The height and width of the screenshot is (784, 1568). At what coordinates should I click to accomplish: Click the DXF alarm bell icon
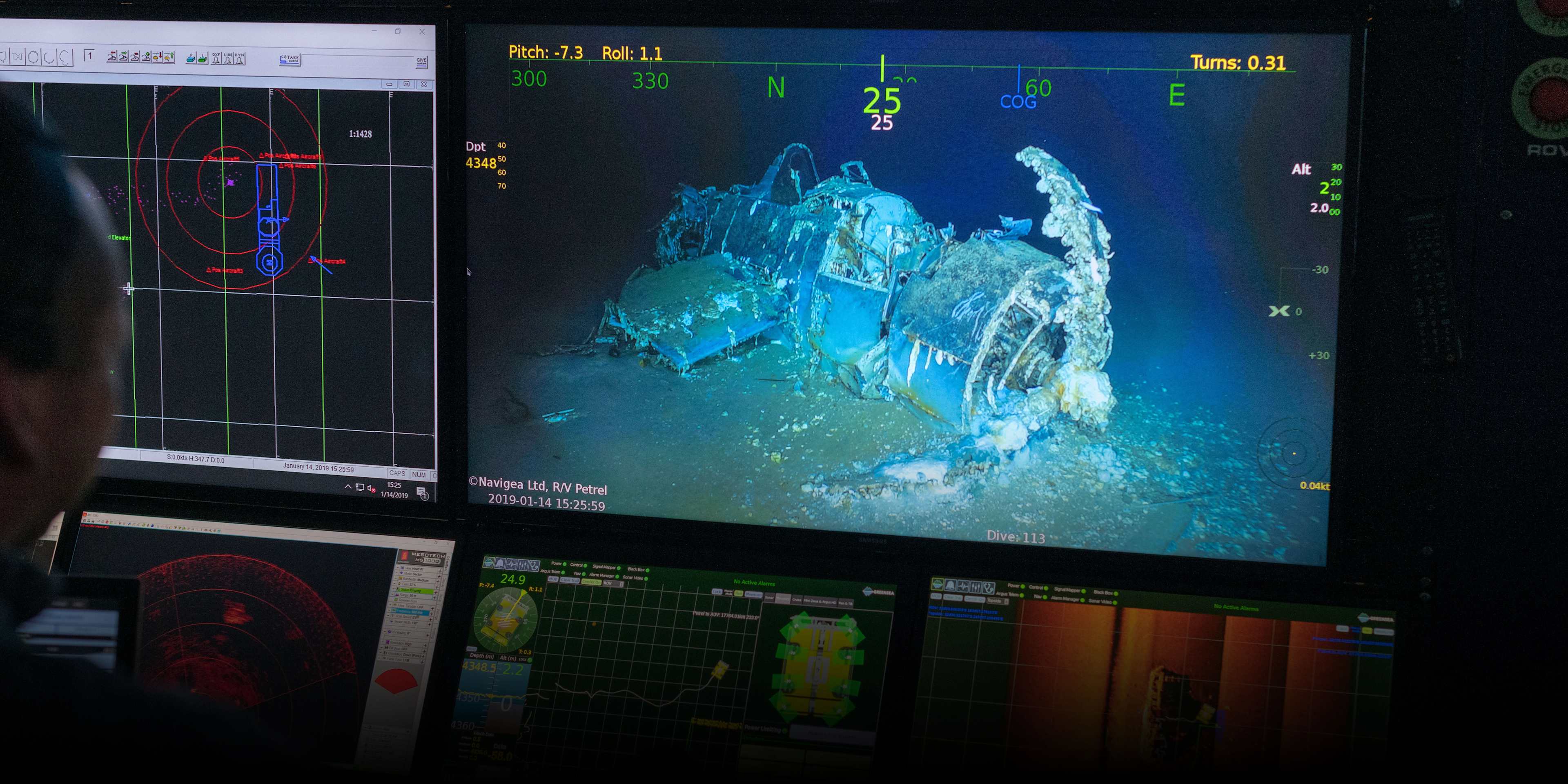216,59
